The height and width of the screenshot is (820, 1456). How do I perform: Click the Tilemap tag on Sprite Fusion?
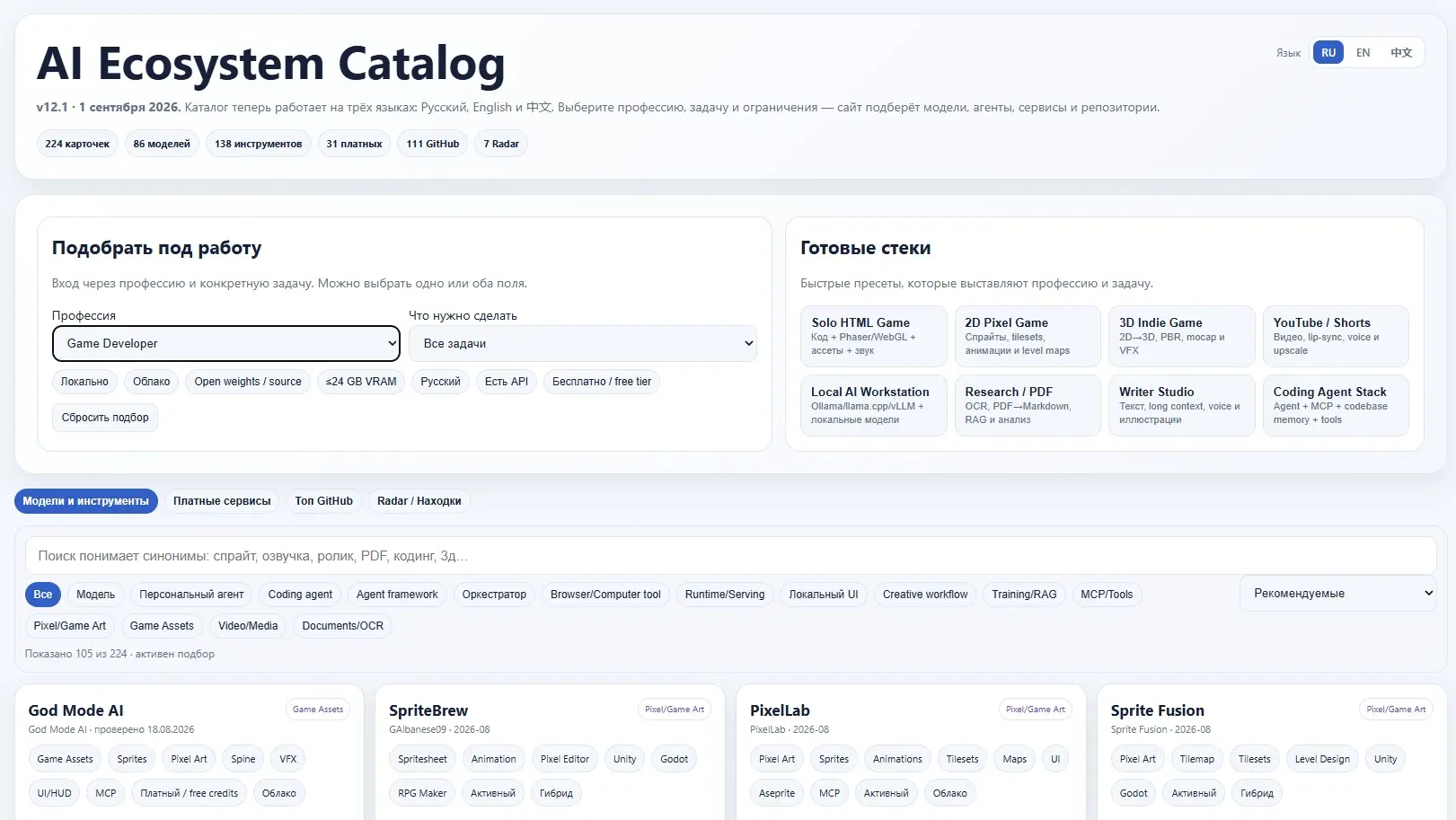1196,759
